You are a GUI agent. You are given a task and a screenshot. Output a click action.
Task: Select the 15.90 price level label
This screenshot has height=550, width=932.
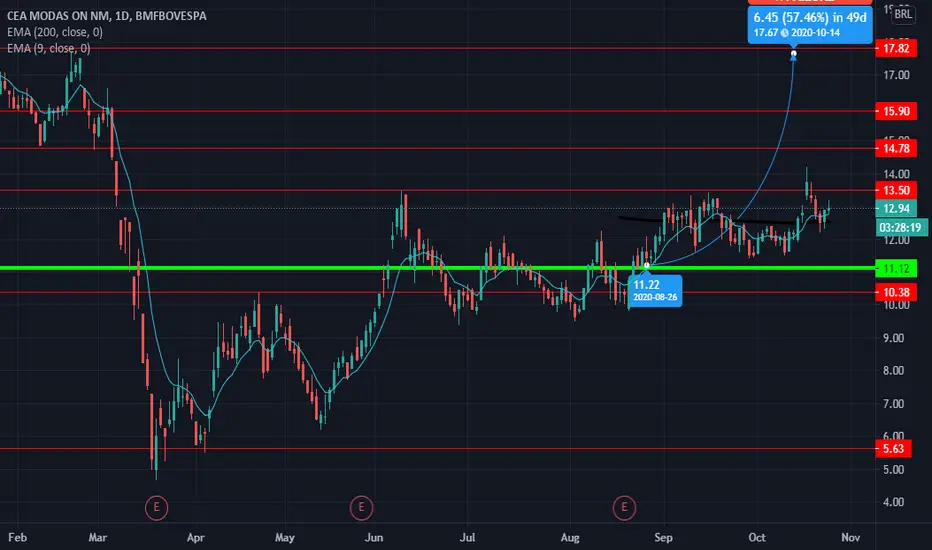tap(896, 111)
